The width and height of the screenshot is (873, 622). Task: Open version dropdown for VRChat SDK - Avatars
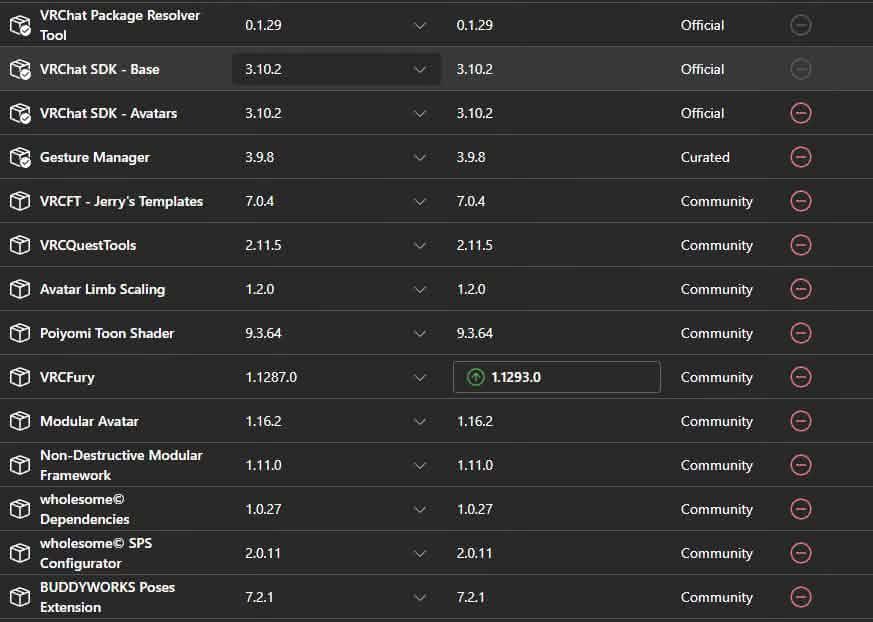click(336, 113)
